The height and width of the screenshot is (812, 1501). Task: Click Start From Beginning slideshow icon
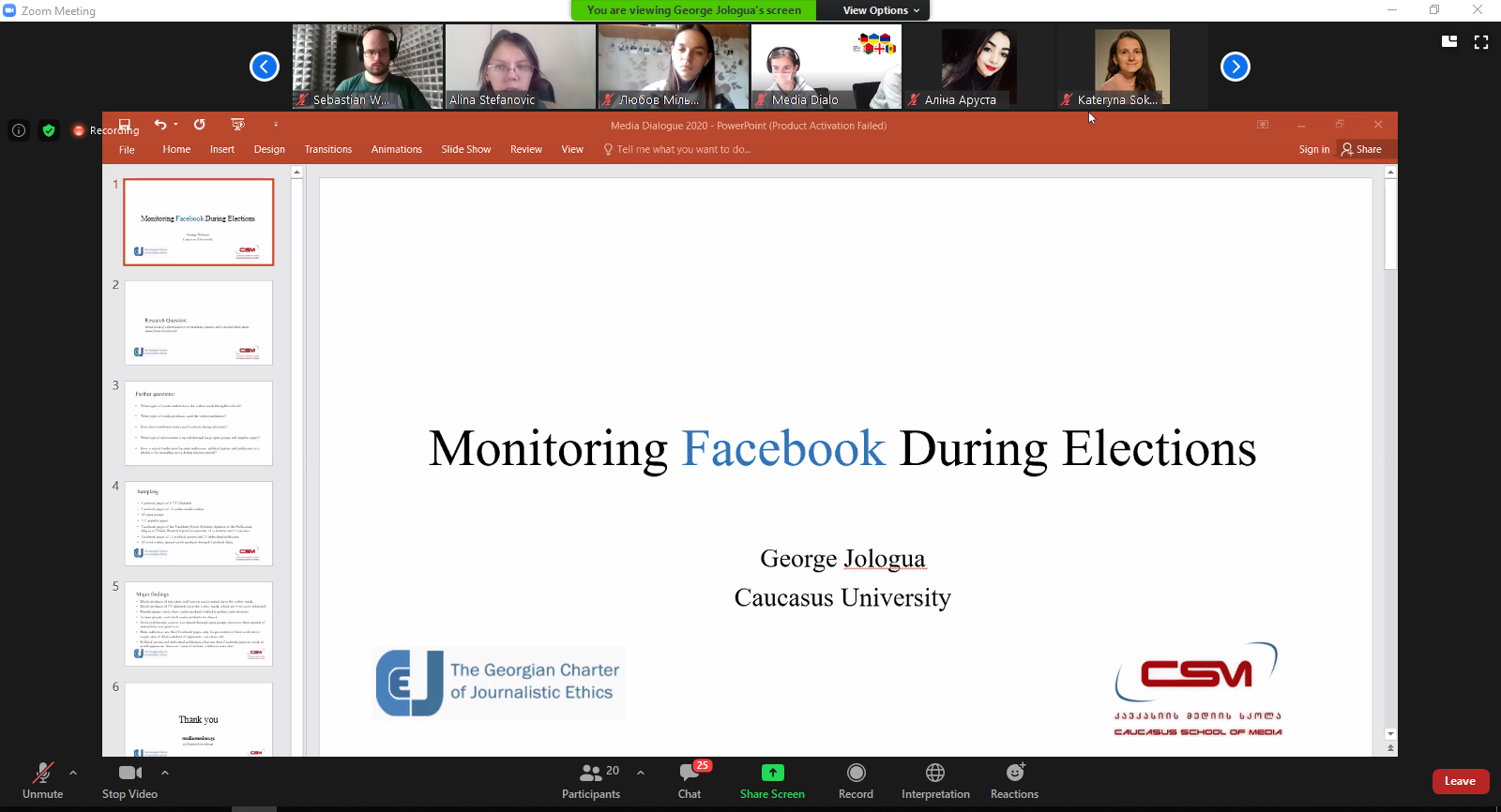point(238,124)
